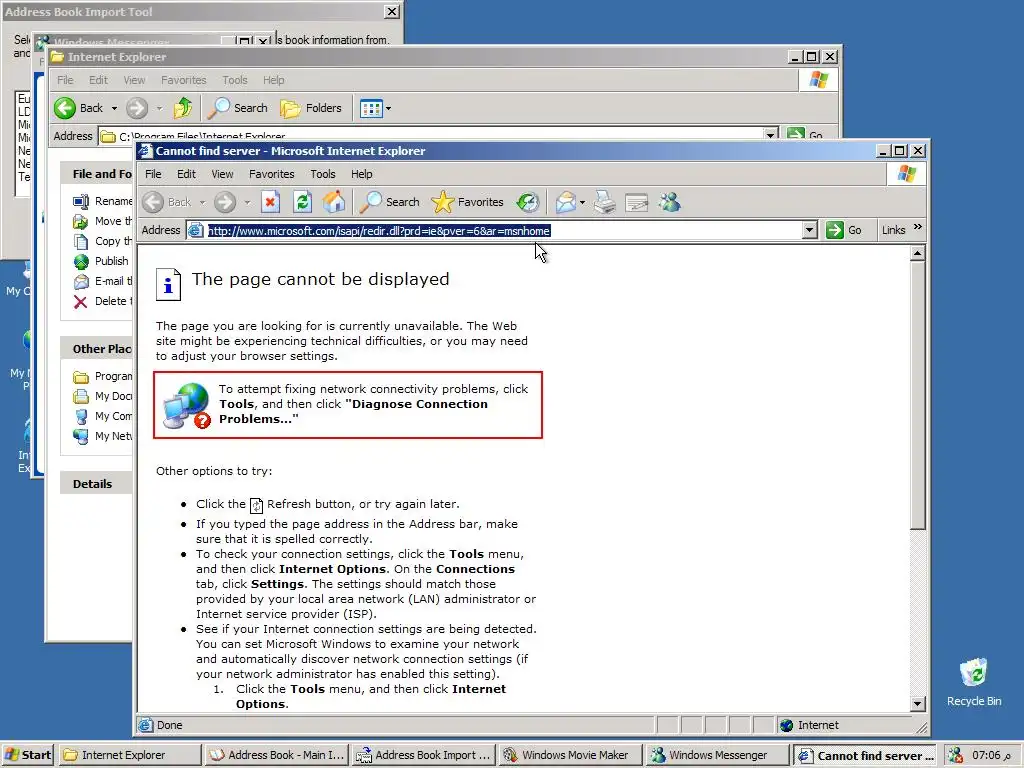Open My Documents link in Other Places
This screenshot has height=768, width=1024.
(x=103, y=396)
